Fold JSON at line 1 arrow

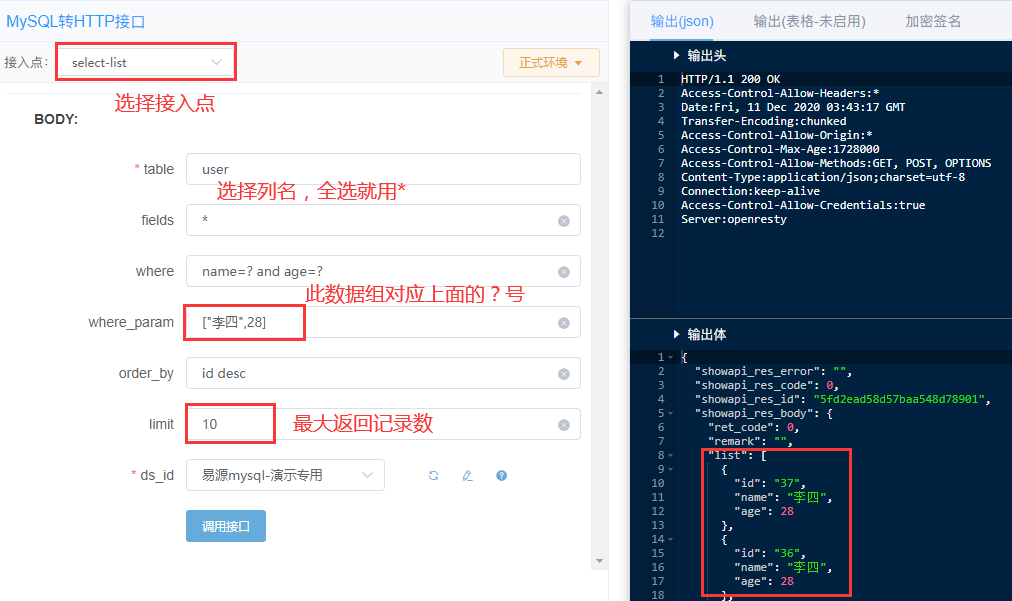(x=671, y=357)
